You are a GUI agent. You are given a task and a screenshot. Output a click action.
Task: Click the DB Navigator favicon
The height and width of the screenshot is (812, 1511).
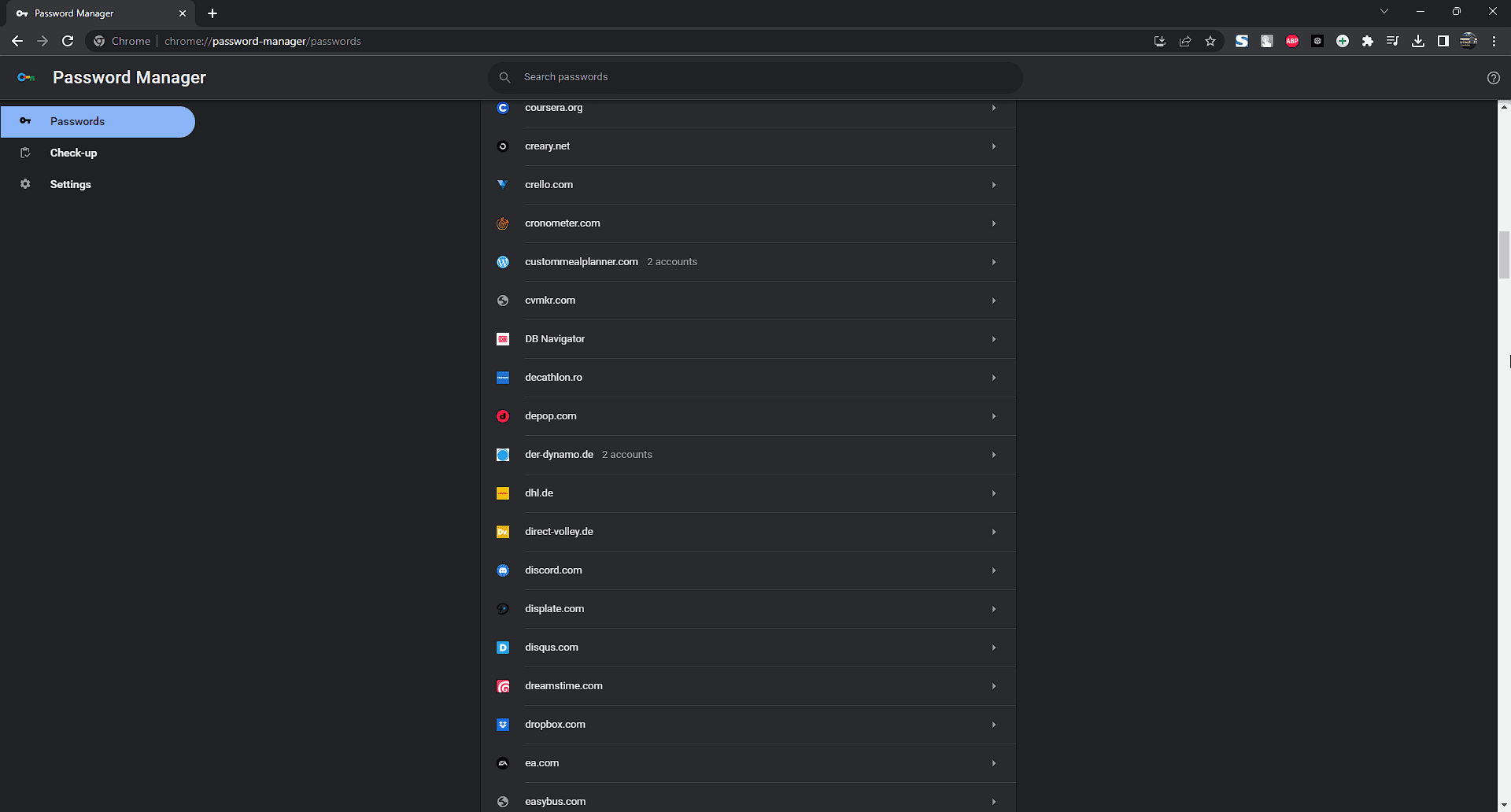[x=503, y=339]
